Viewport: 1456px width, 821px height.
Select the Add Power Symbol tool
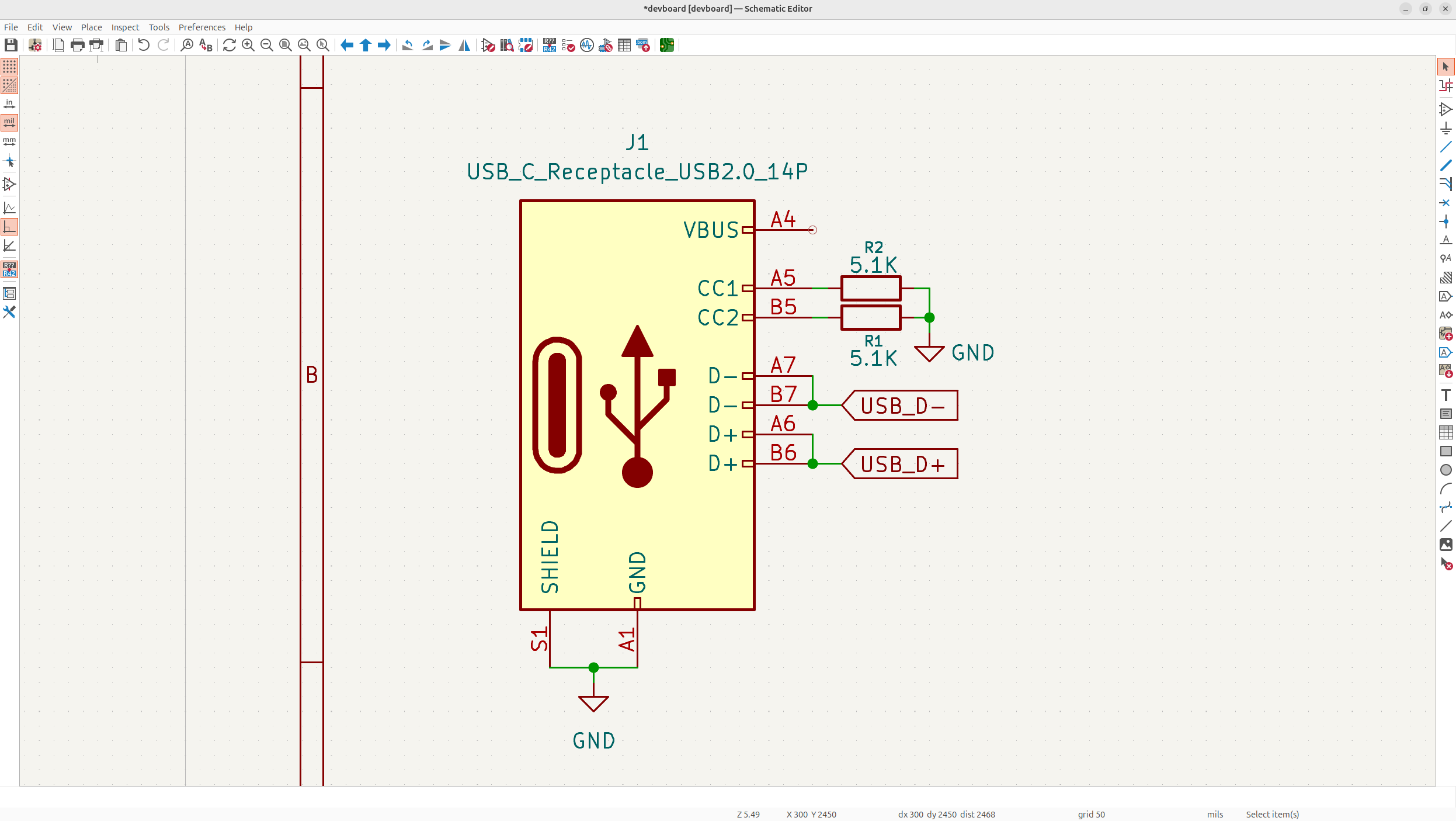tap(1445, 128)
